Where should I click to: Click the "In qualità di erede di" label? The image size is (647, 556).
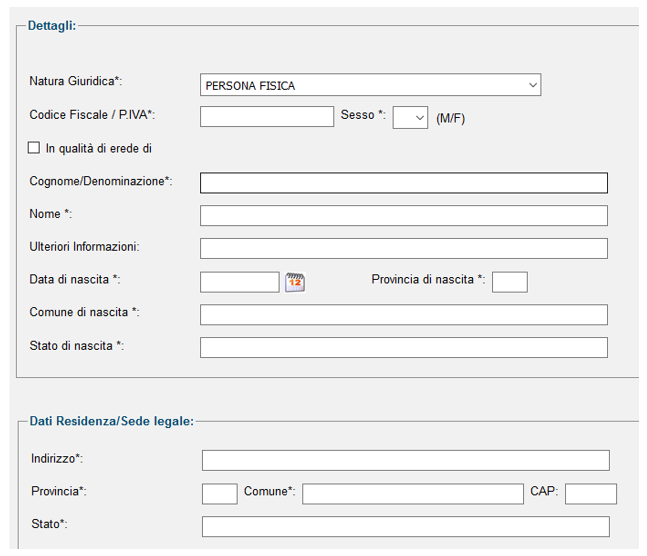(x=99, y=148)
